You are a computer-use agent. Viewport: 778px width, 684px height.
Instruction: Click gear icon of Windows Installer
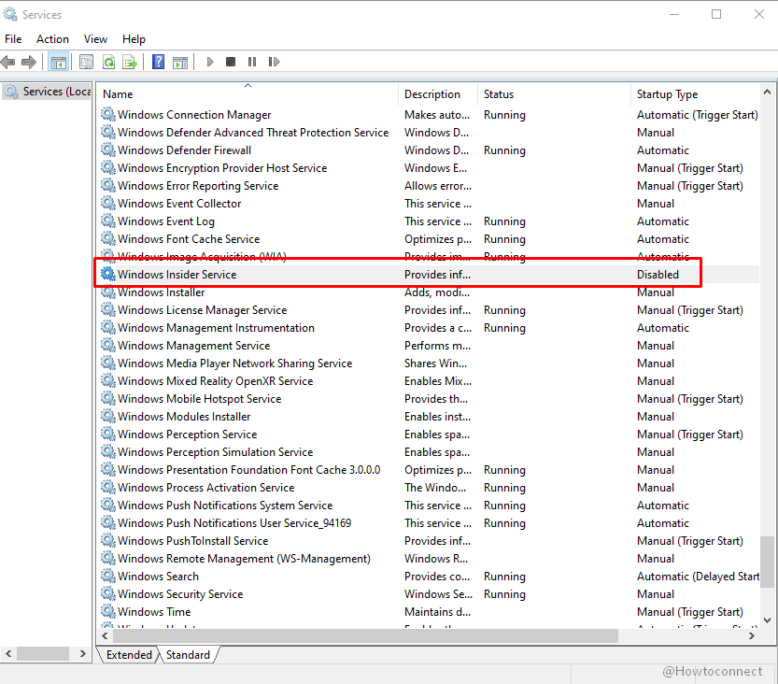pyautogui.click(x=108, y=292)
